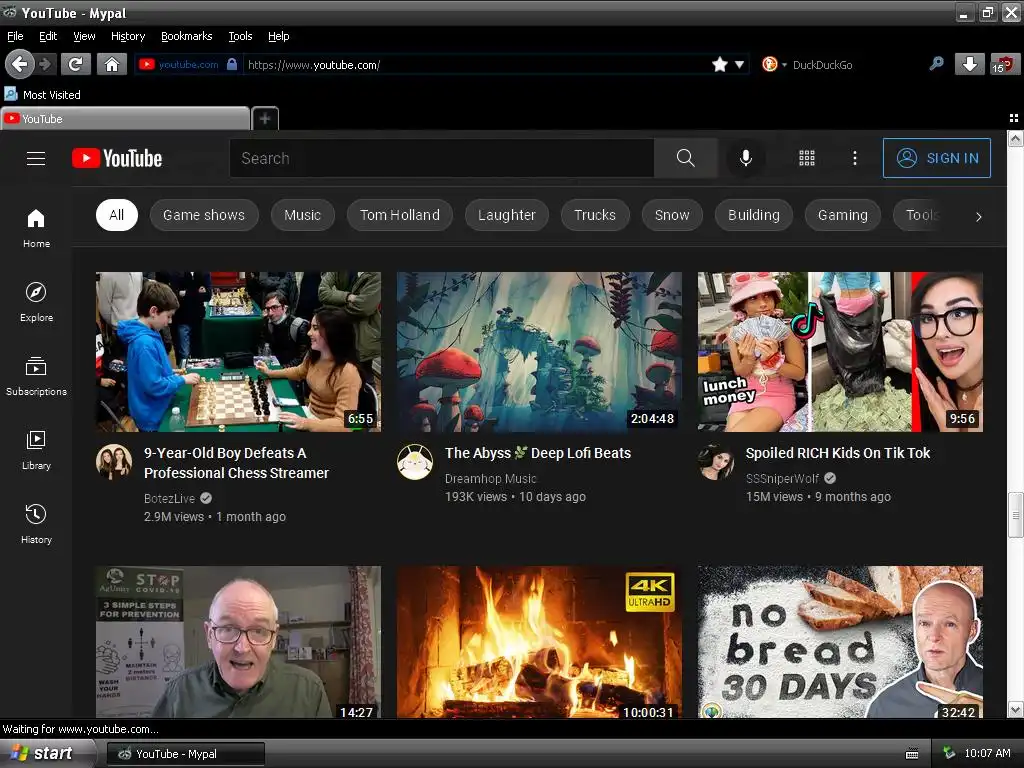Click the browser Forward arrow
The width and height of the screenshot is (1024, 768).
coord(45,64)
